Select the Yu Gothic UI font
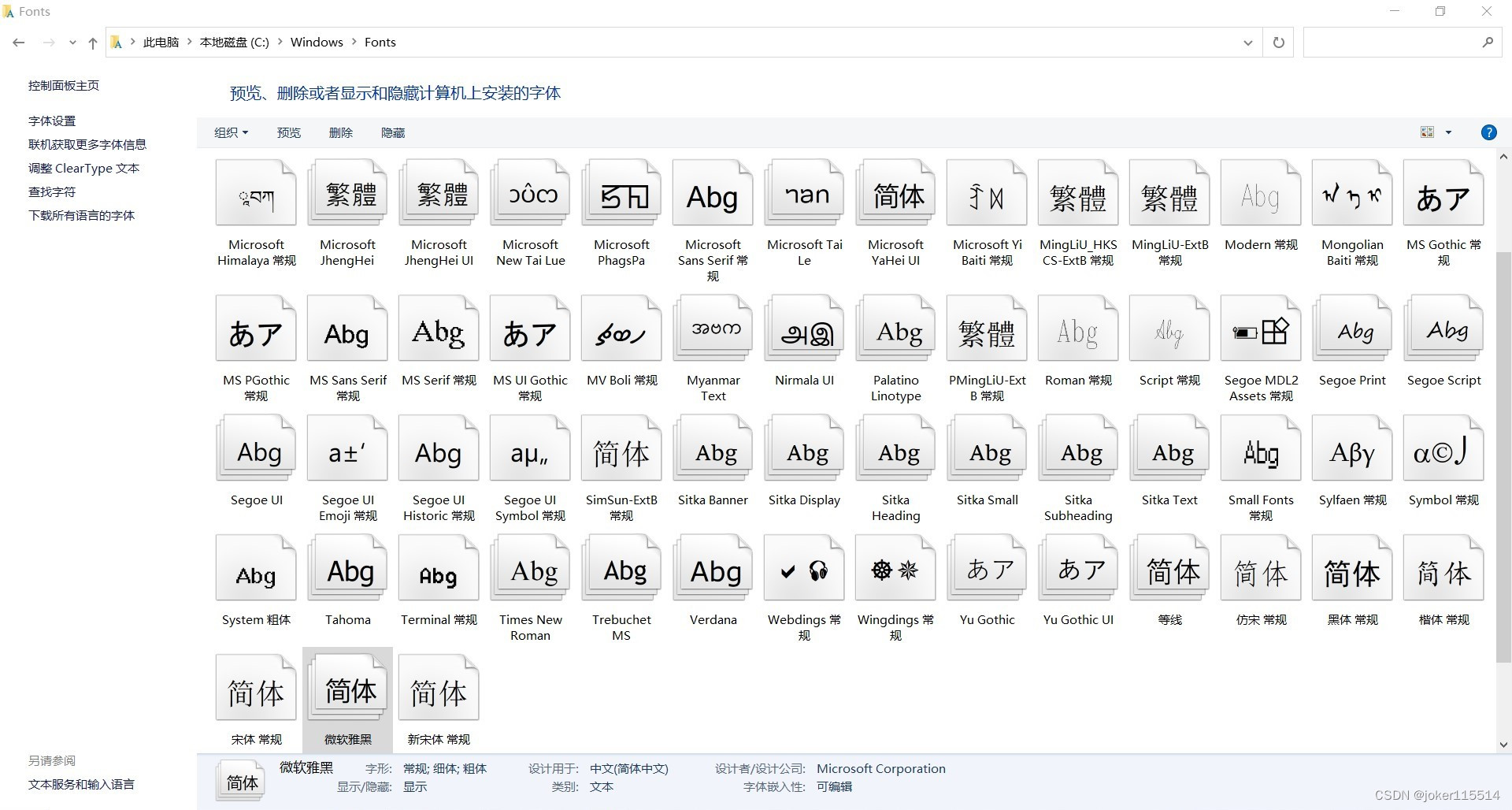This screenshot has height=810, width=1512. (x=1078, y=569)
